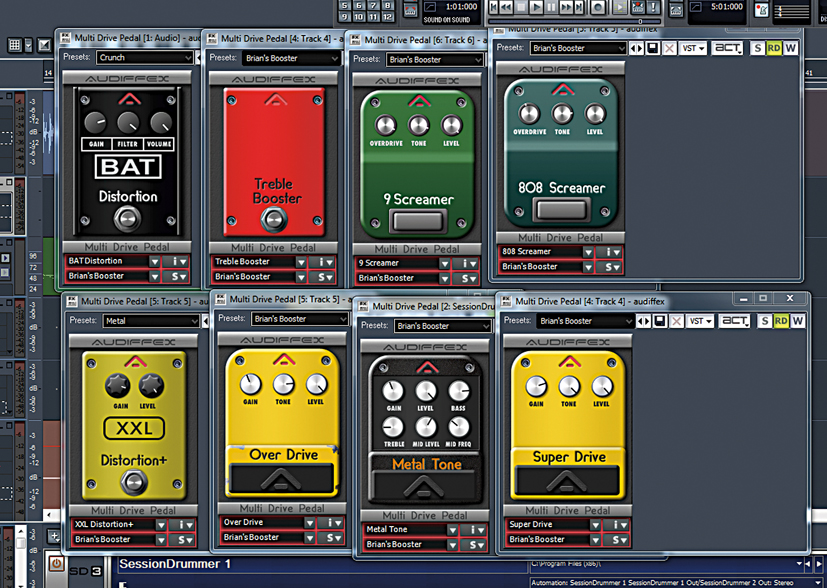The width and height of the screenshot is (827, 588).
Task: Start playback with the transport Play button
Action: (x=536, y=7)
